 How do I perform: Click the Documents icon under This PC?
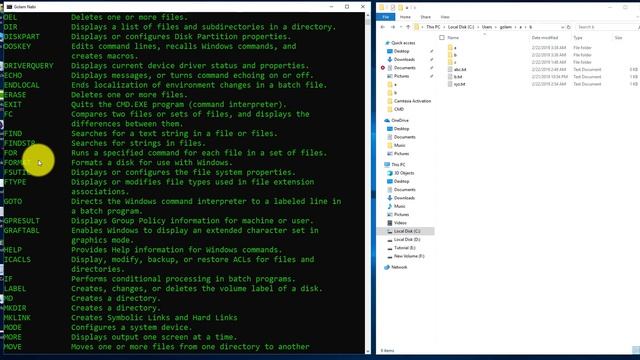point(390,190)
